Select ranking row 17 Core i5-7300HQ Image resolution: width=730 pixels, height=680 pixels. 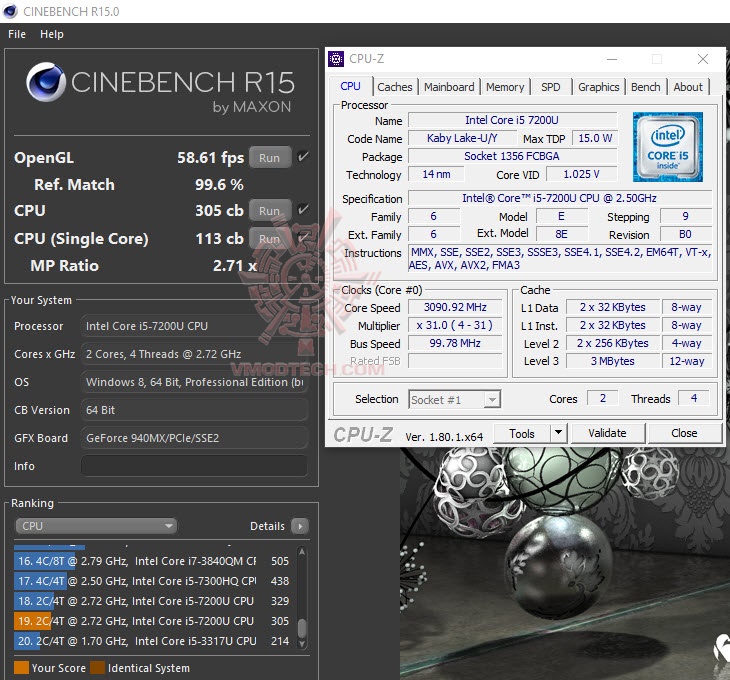pyautogui.click(x=154, y=581)
